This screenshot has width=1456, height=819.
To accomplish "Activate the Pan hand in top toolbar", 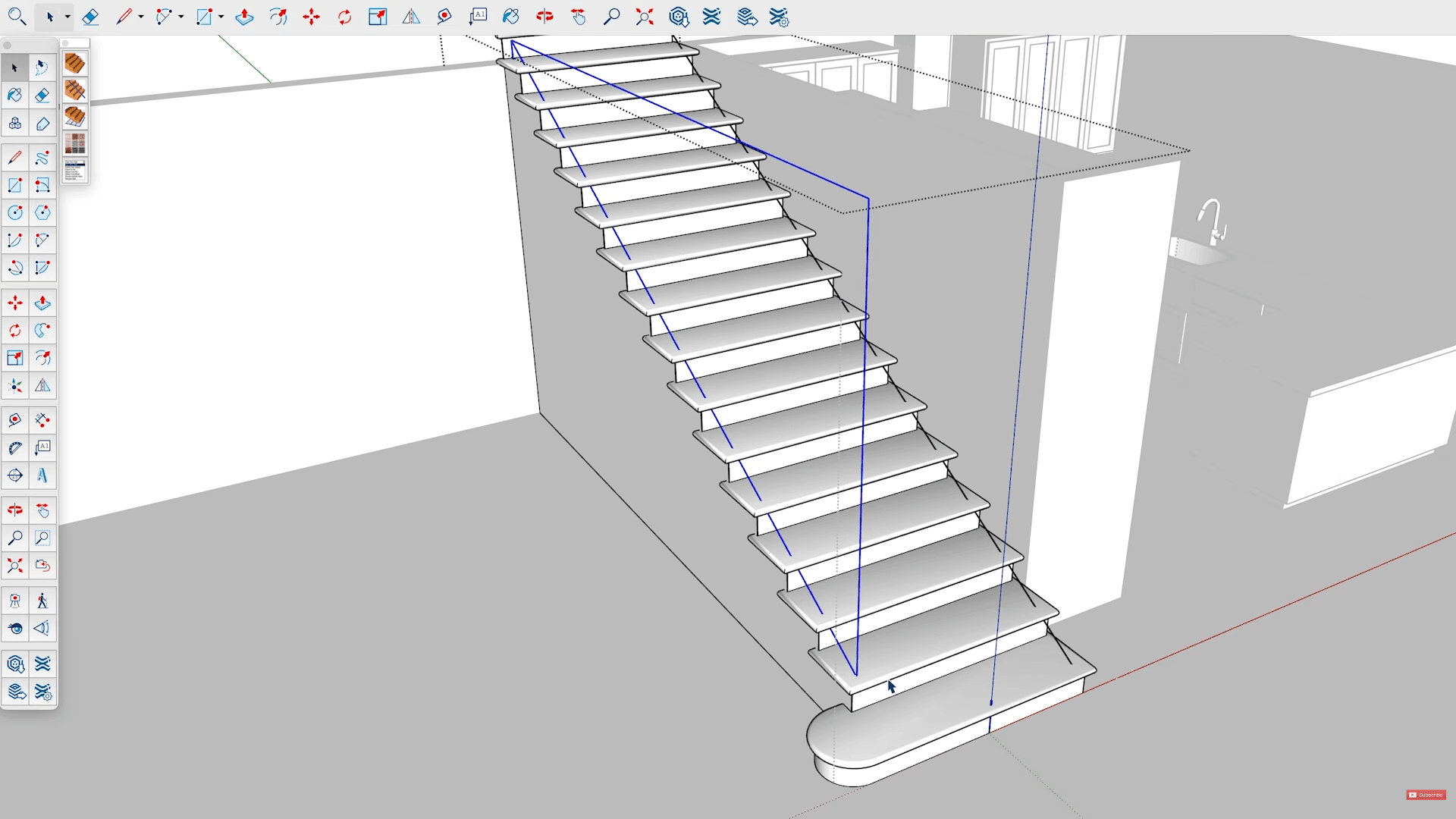I will click(x=578, y=17).
